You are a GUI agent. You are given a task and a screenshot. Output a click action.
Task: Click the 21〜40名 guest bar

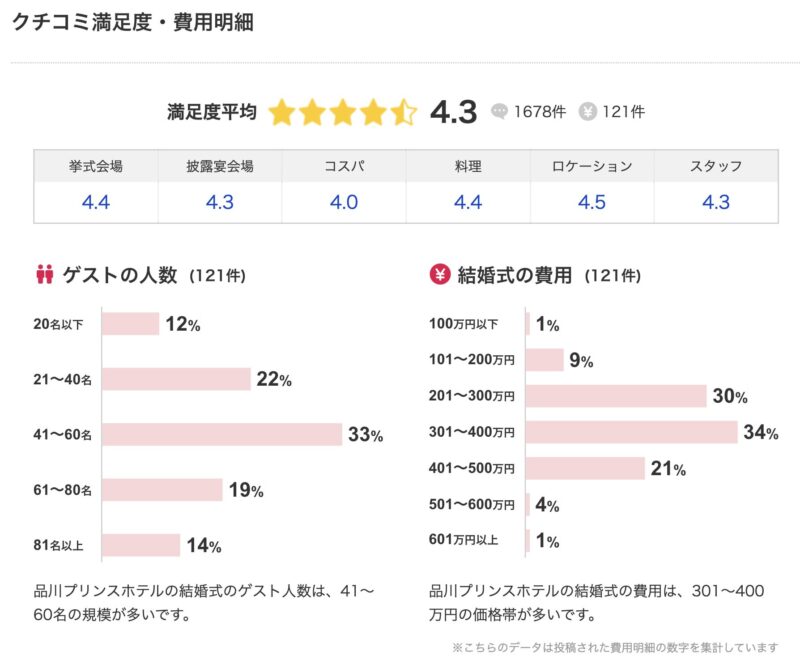pos(175,380)
